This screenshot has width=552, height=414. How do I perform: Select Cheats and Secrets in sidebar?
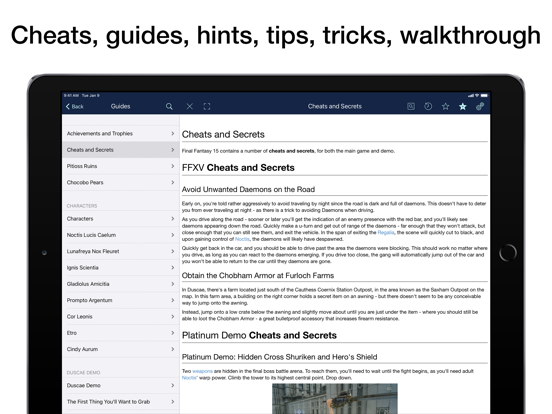pos(121,150)
